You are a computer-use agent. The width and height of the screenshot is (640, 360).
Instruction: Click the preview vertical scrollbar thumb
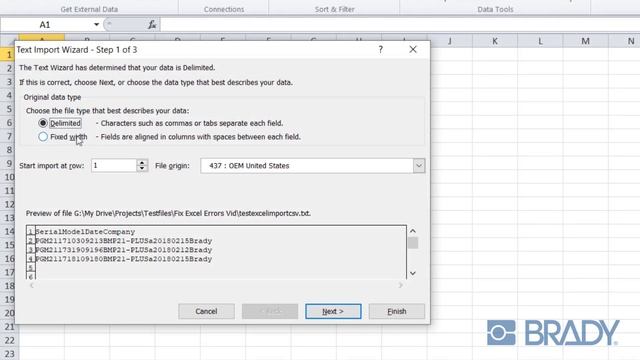(413, 243)
